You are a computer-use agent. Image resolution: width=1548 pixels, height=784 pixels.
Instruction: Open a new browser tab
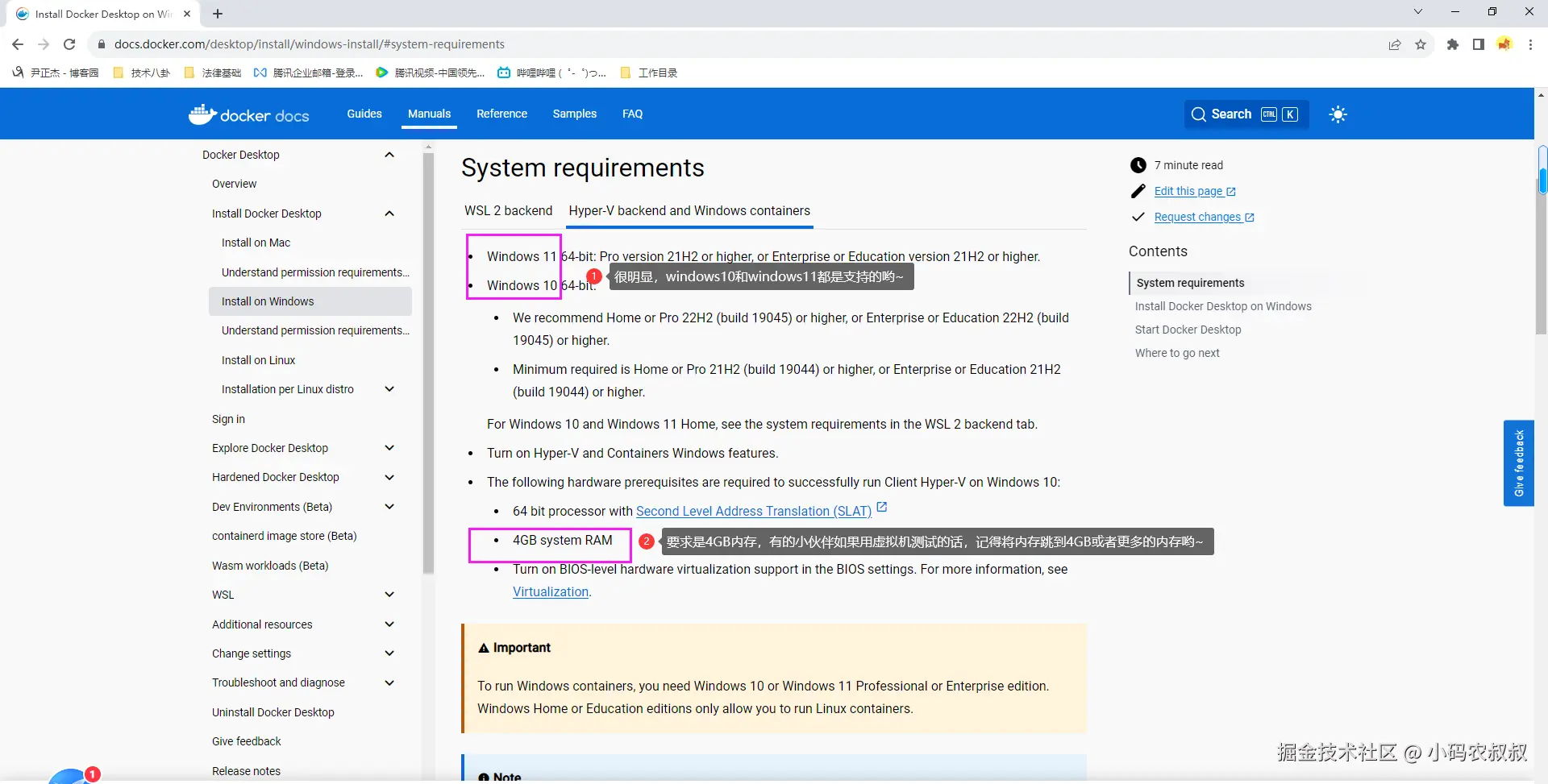pos(218,14)
